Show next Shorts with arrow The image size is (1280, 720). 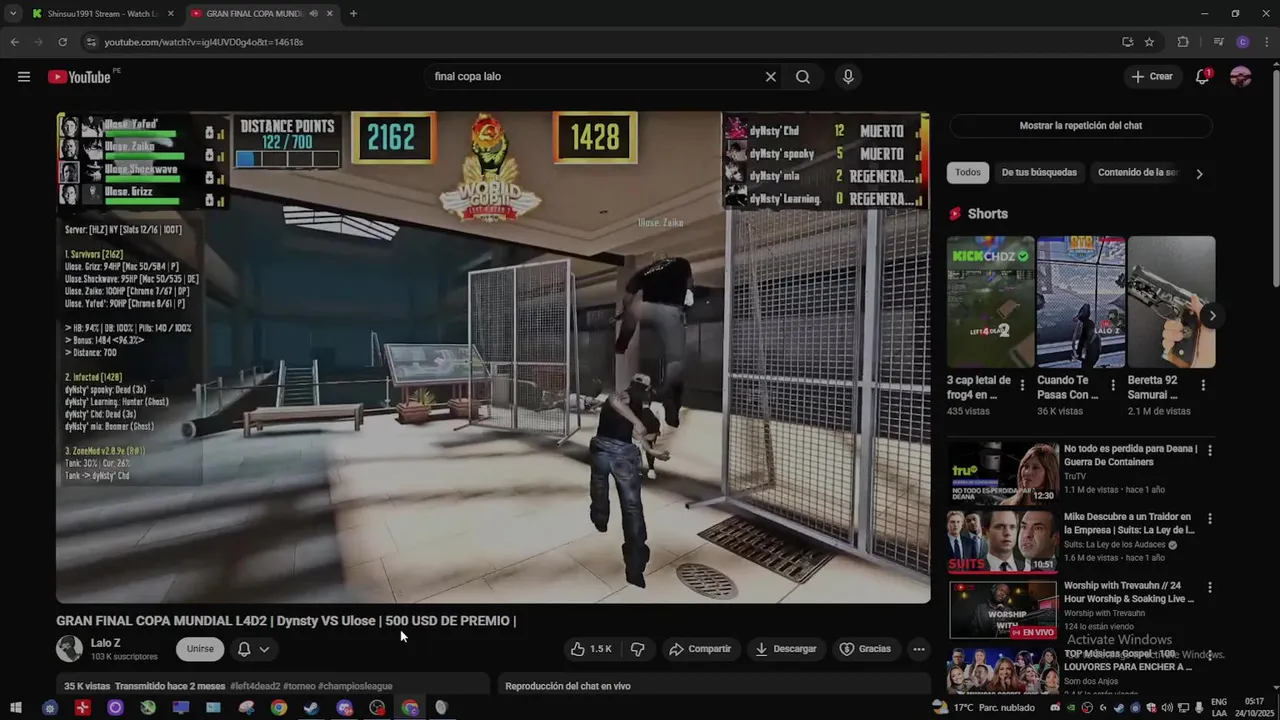pyautogui.click(x=1212, y=316)
